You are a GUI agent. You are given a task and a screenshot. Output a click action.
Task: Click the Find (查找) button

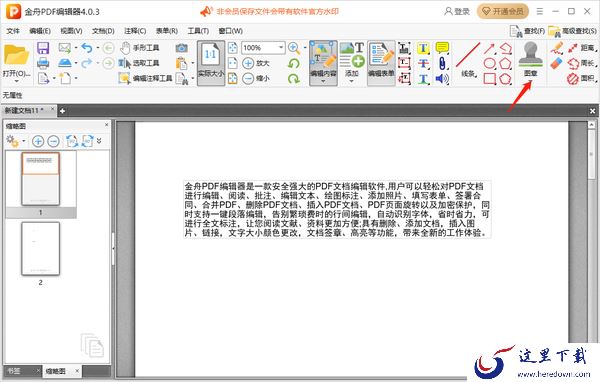(x=528, y=31)
